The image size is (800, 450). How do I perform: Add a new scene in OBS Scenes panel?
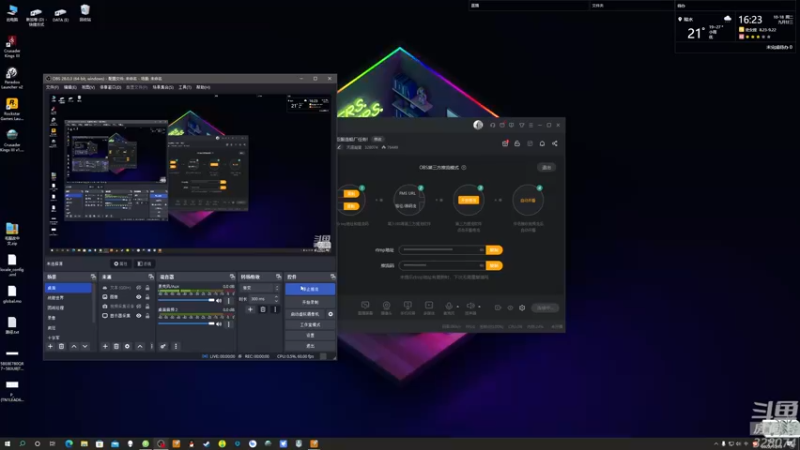[50, 346]
